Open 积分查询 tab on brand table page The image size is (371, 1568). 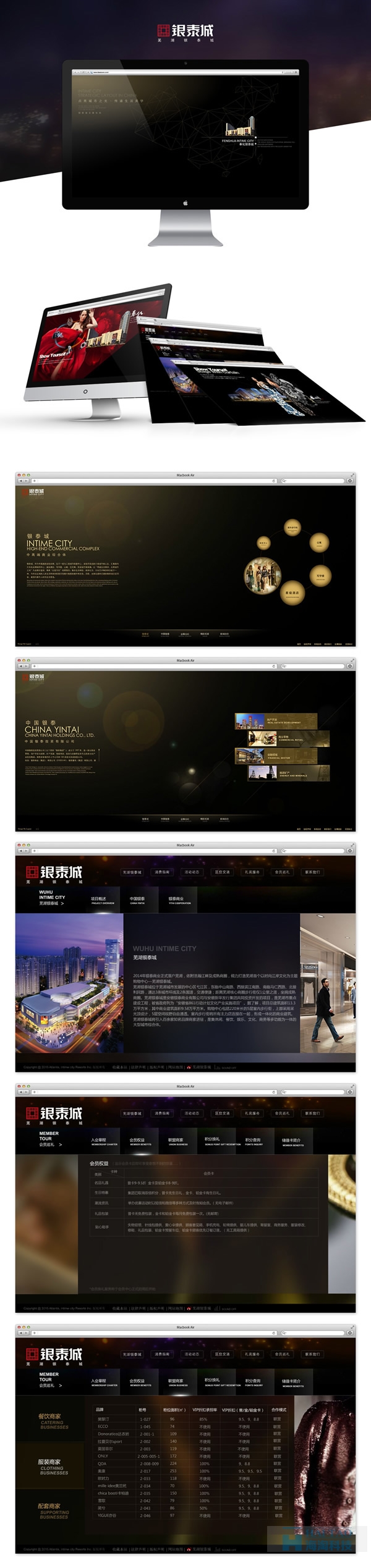[x=254, y=1383]
